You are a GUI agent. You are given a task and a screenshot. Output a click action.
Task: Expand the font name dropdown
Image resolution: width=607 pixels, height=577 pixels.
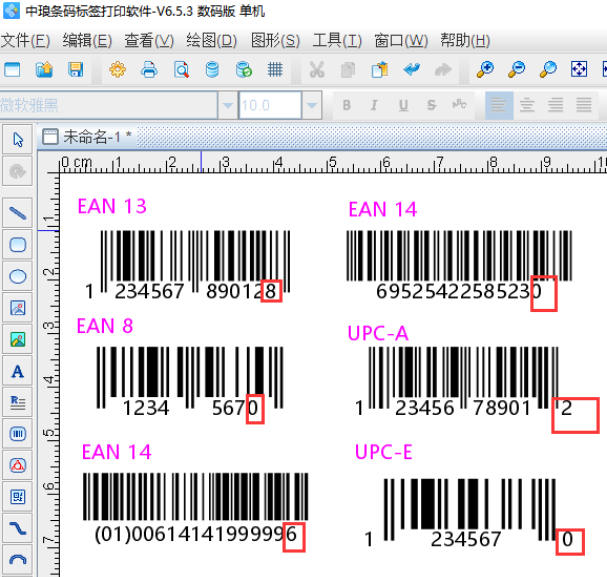pyautogui.click(x=227, y=106)
